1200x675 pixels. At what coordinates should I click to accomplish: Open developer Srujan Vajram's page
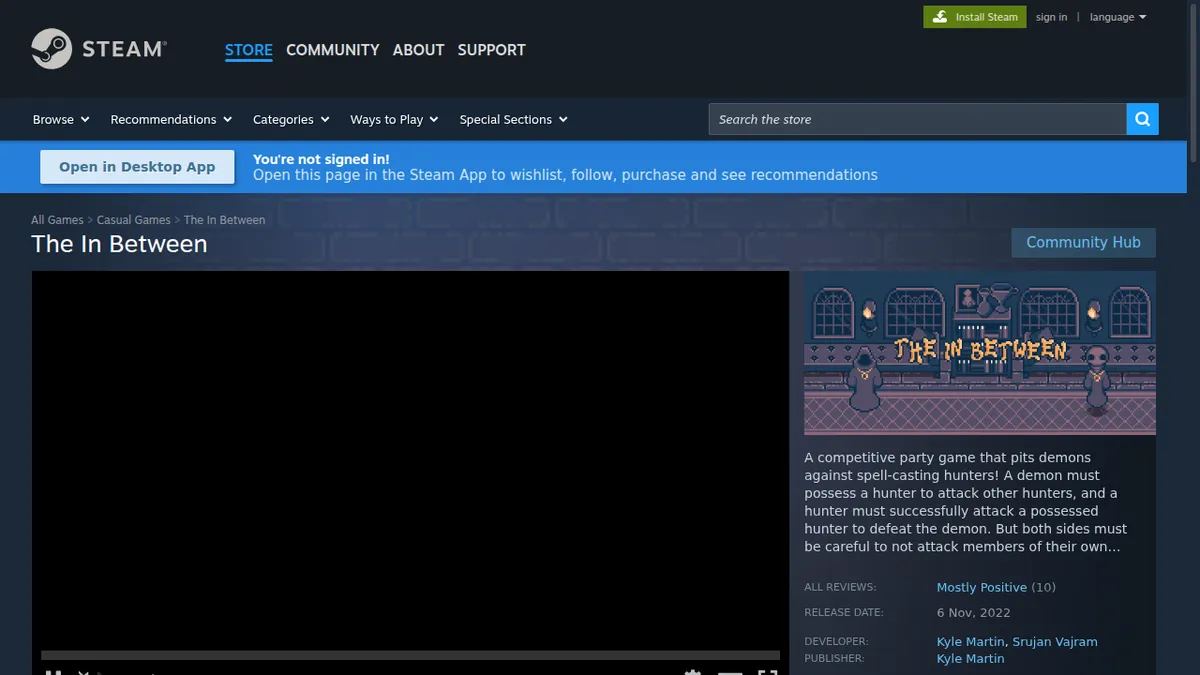[x=1055, y=642]
